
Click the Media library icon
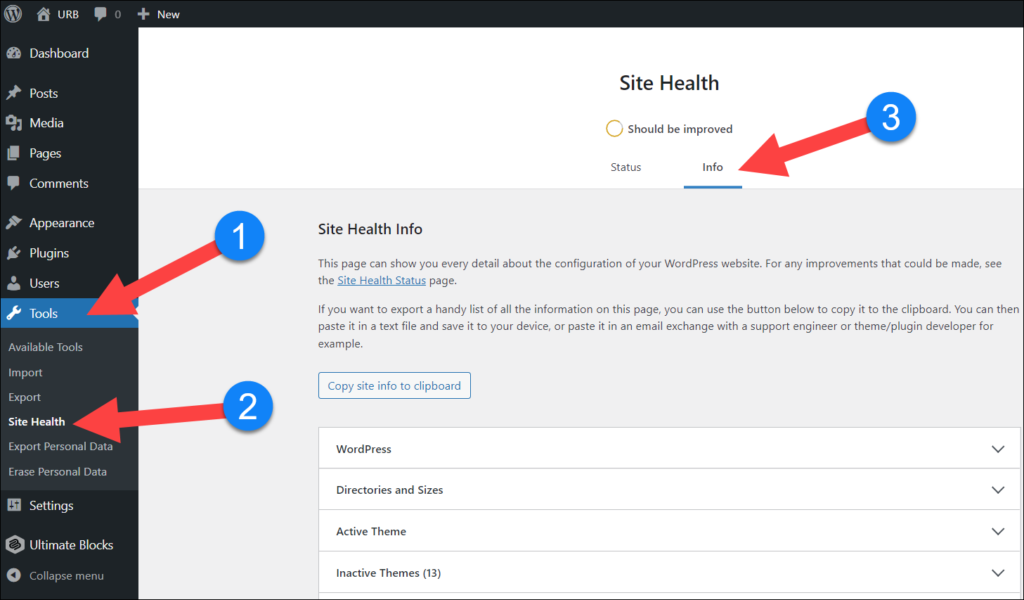pos(14,123)
